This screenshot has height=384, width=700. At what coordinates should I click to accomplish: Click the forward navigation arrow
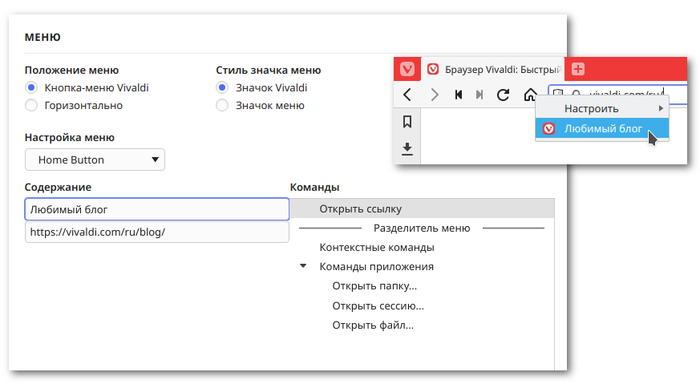434,95
